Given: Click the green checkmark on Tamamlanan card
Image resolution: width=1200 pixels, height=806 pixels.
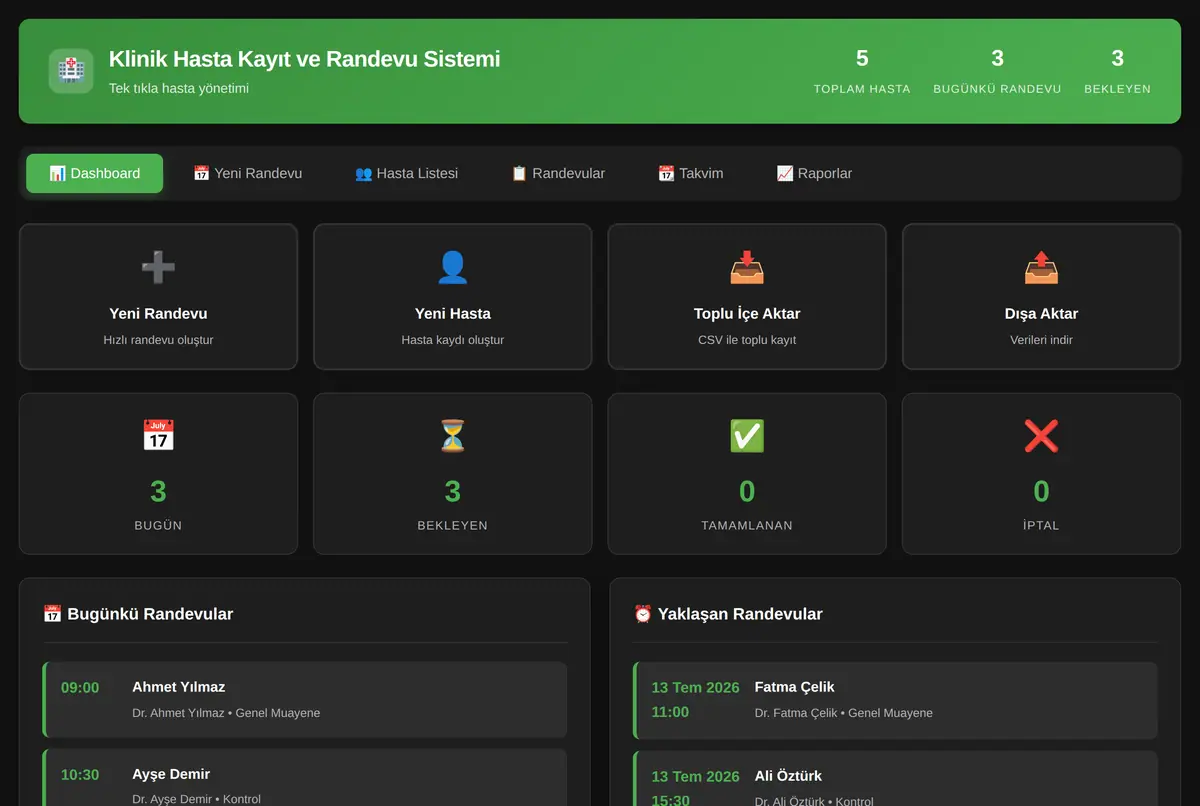Looking at the screenshot, I should click(x=747, y=436).
